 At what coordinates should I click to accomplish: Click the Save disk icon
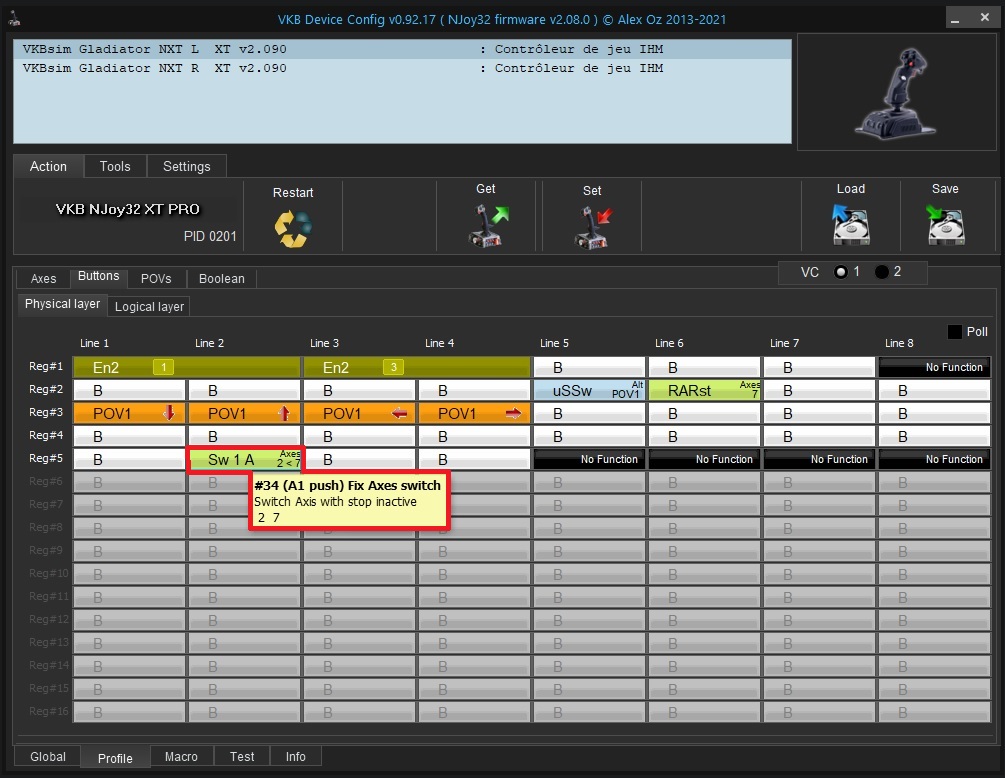pos(945,224)
